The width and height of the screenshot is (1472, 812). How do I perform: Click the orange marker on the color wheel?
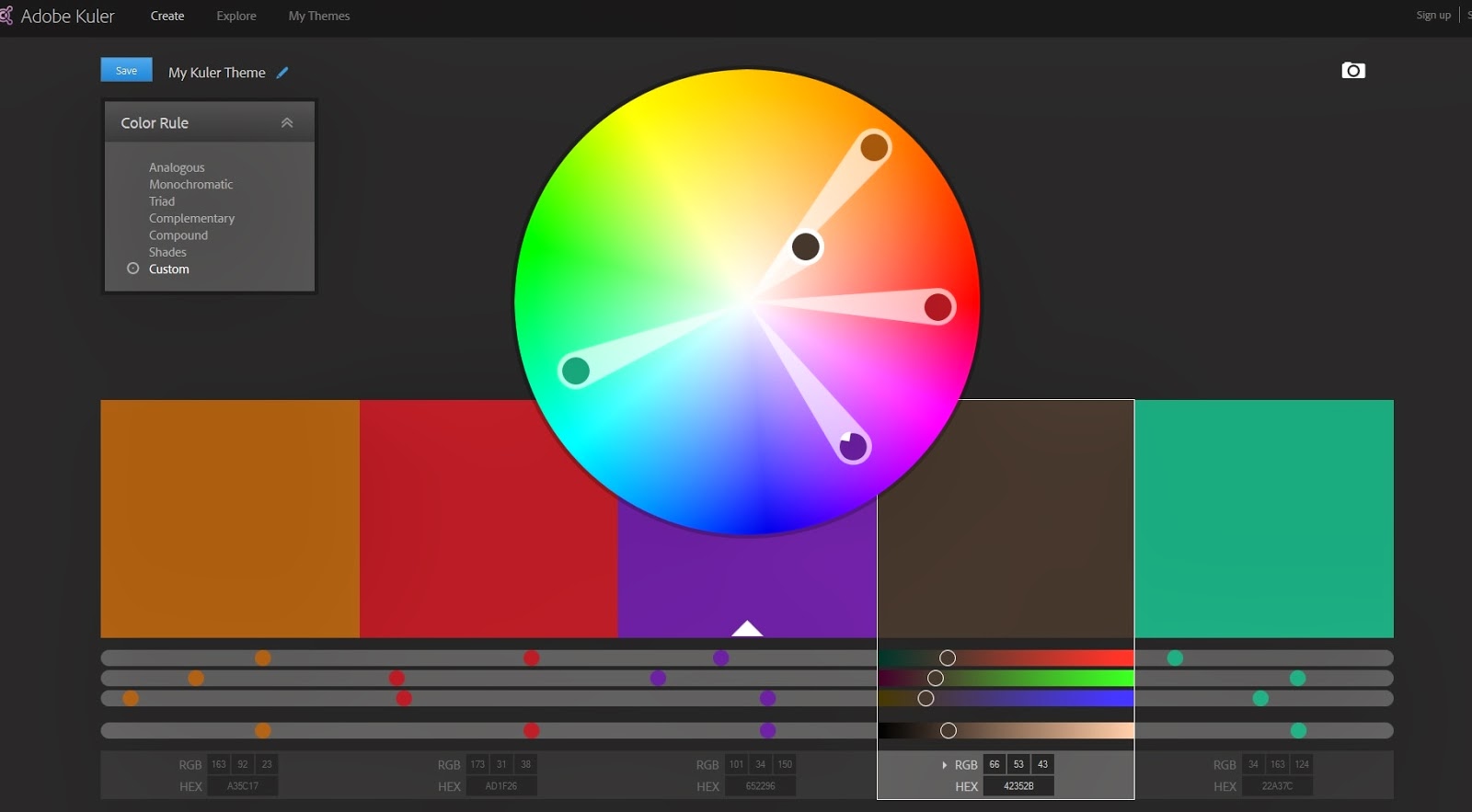874,147
